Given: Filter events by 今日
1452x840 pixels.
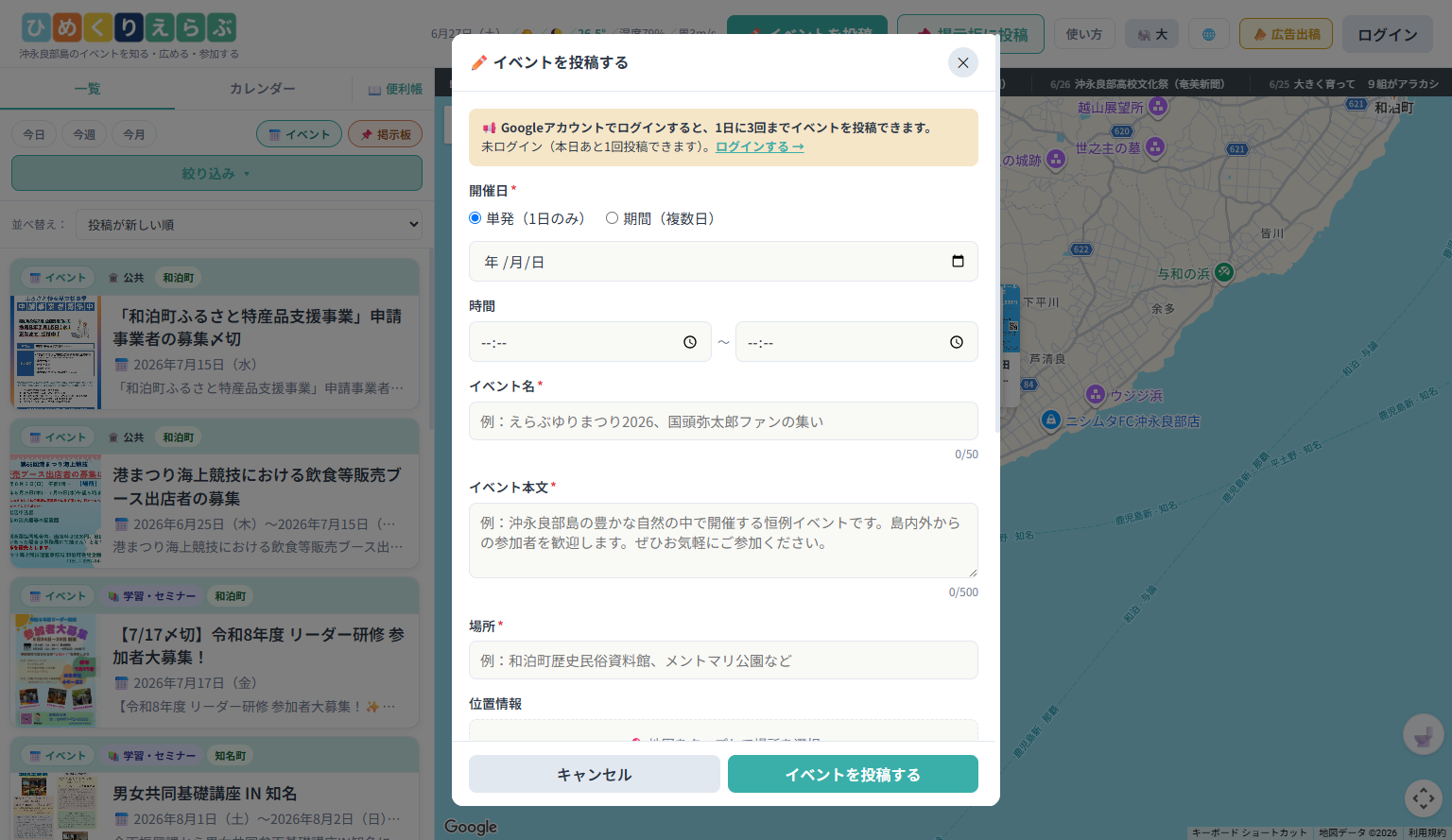Looking at the screenshot, I should [34, 134].
